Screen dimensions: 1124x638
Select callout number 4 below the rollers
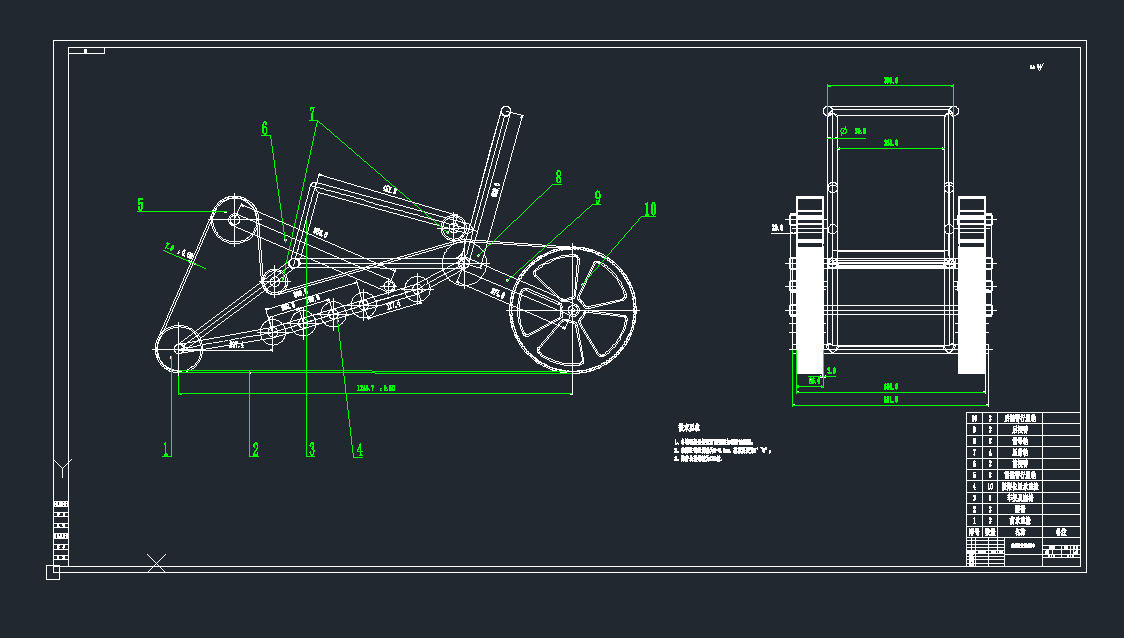[358, 450]
